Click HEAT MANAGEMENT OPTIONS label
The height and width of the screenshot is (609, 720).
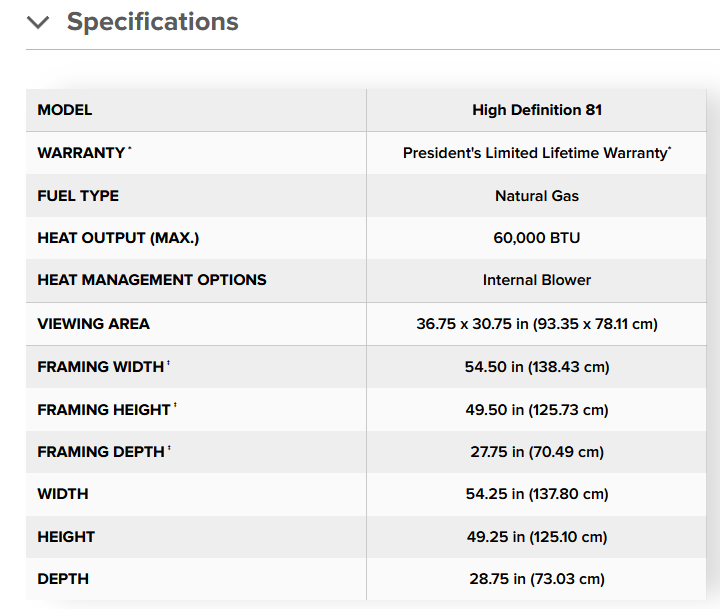pyautogui.click(x=152, y=280)
